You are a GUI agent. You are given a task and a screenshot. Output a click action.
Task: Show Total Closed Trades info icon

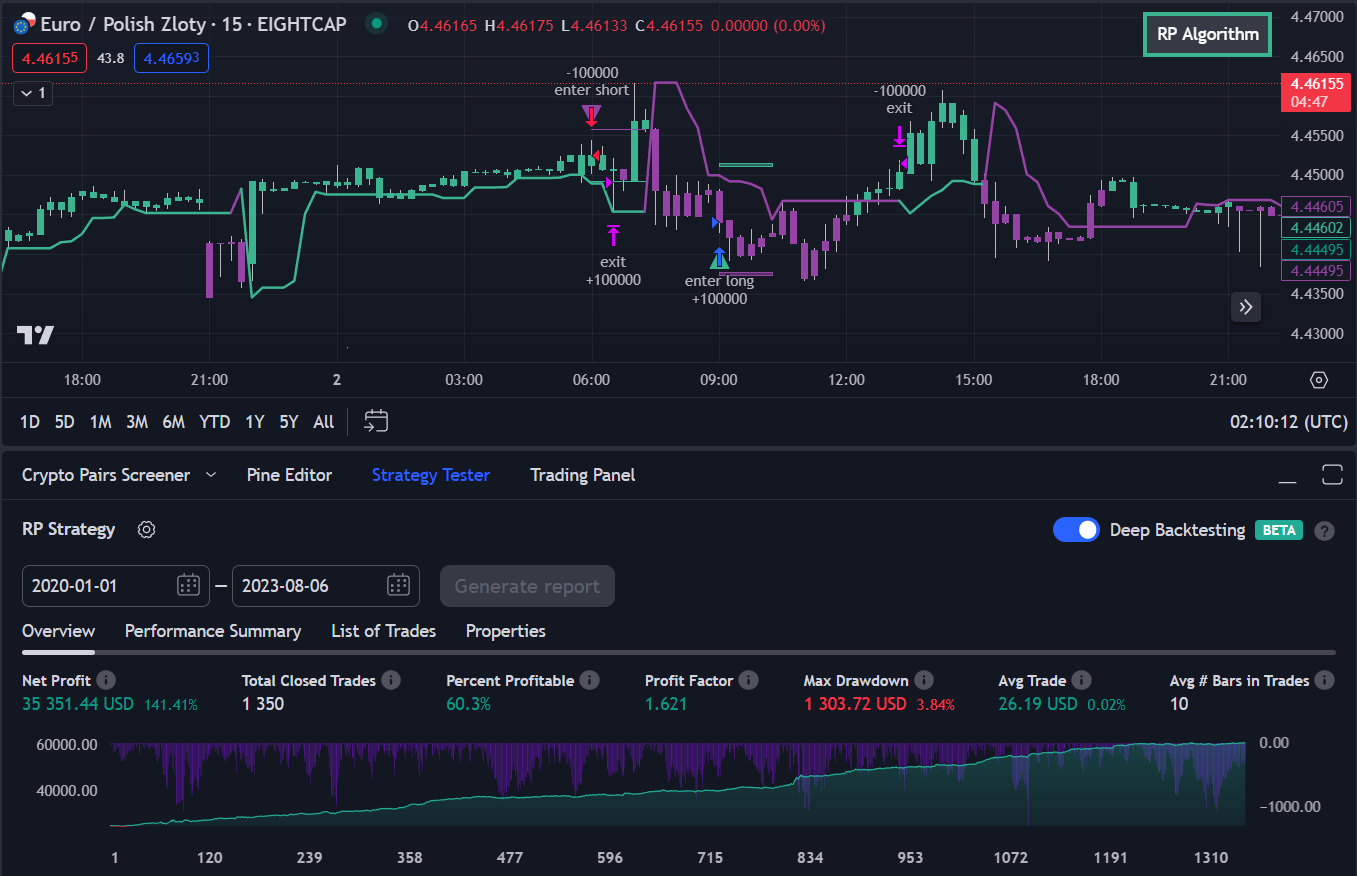[x=391, y=680]
